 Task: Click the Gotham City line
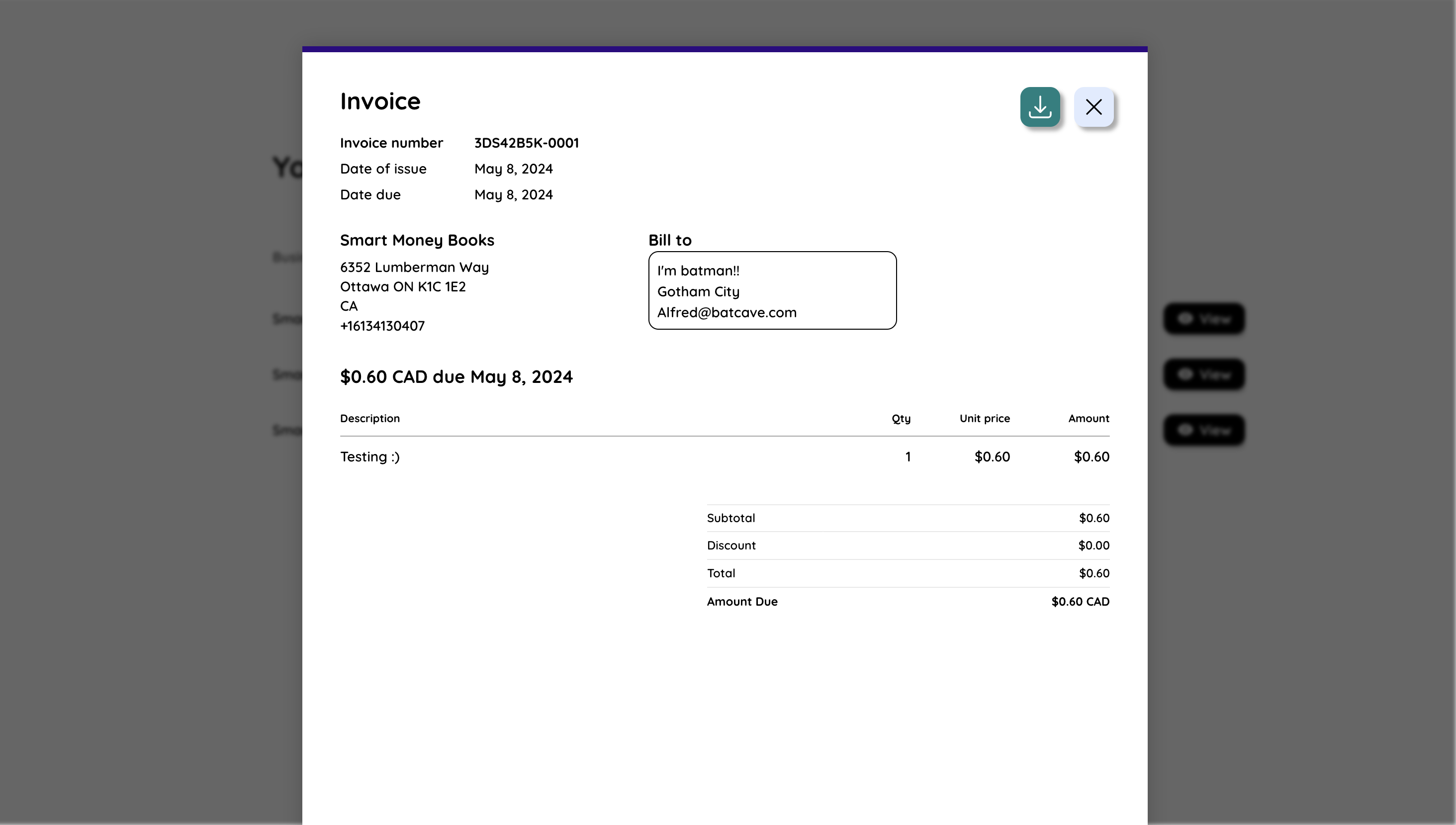[x=698, y=292]
